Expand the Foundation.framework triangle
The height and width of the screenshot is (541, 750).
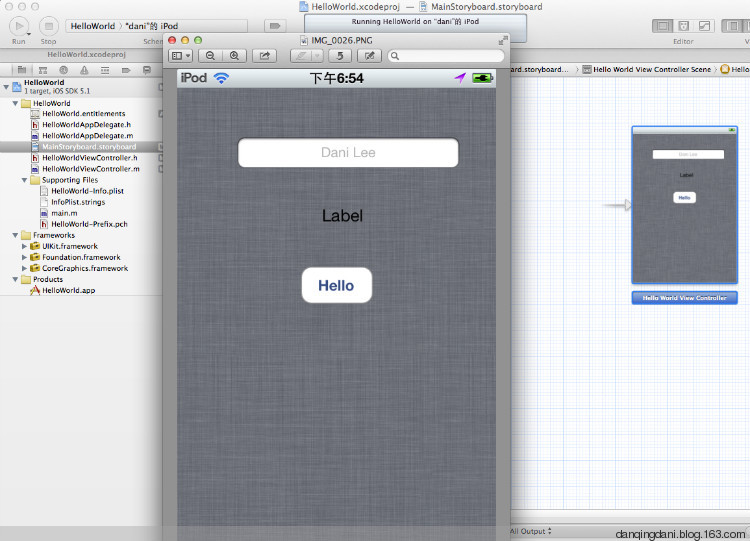pyautogui.click(x=24, y=257)
